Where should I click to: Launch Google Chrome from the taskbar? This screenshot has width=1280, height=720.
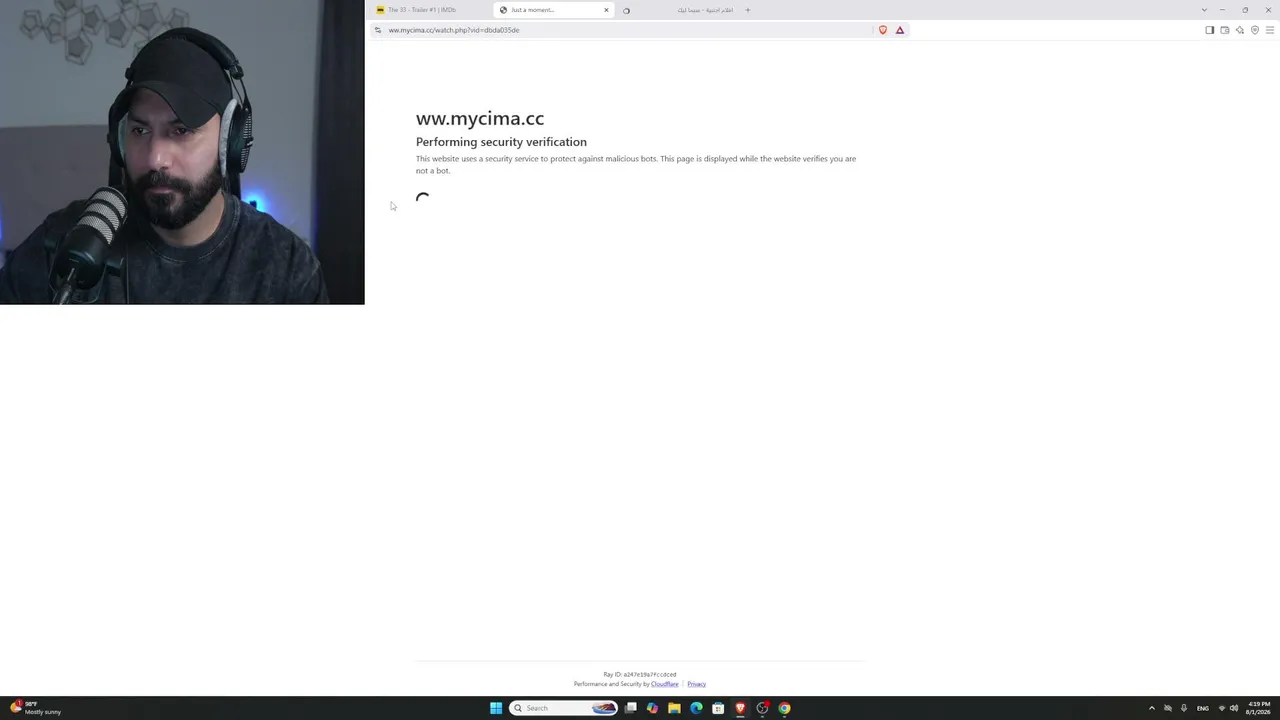pos(784,708)
